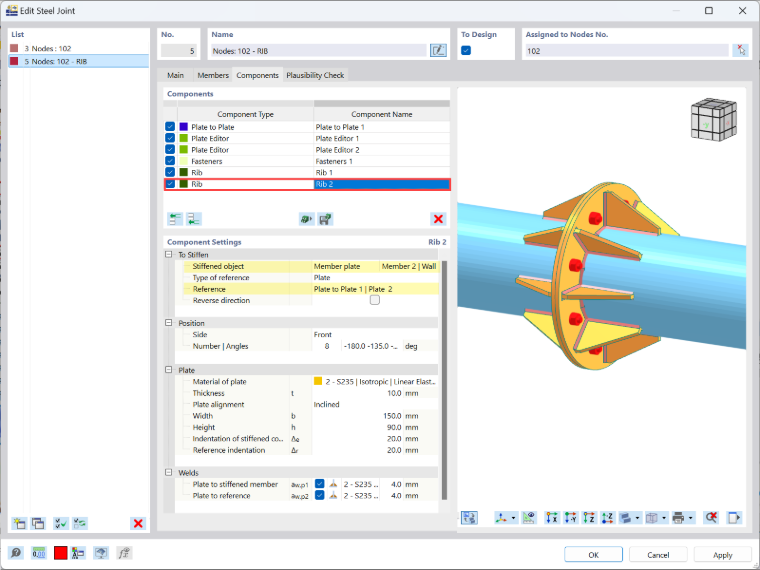Click the reset view red X icon in the preview toolbar
This screenshot has width=760, height=570.
[x=711, y=518]
